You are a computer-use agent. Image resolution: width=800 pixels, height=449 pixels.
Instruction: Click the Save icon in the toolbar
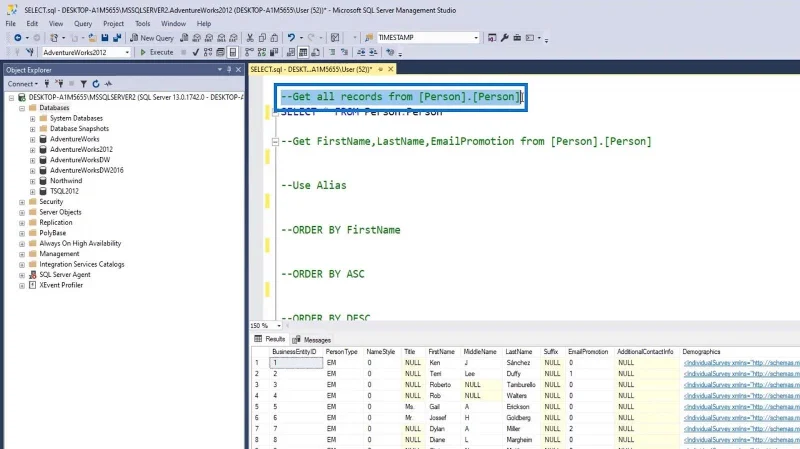[105, 38]
